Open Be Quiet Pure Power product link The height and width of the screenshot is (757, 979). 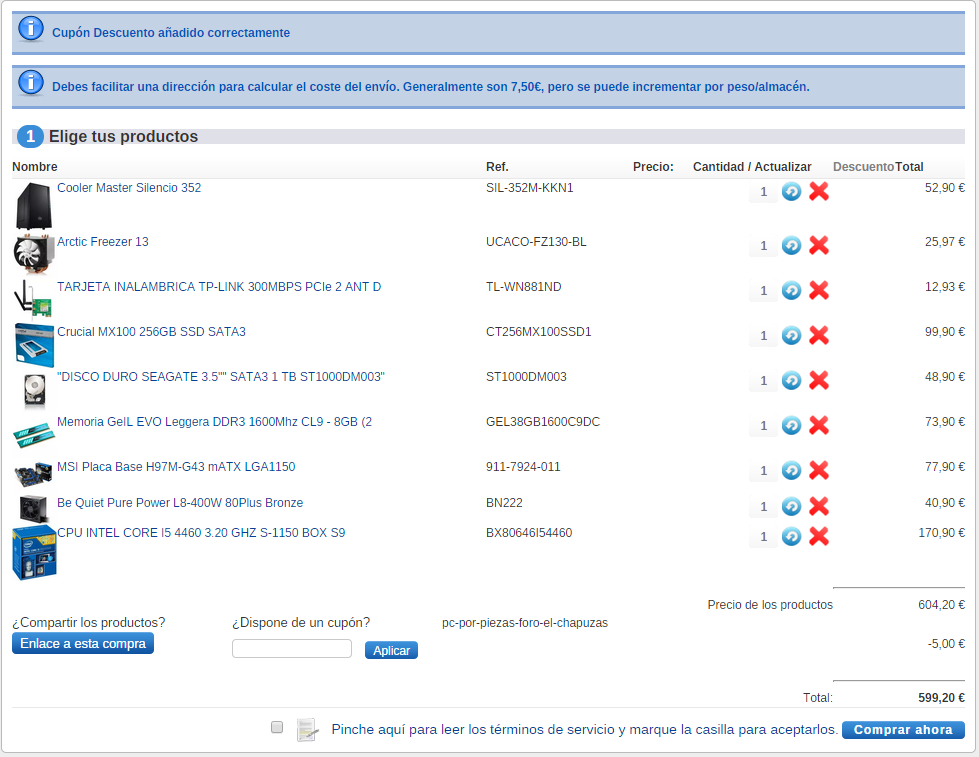coord(180,503)
